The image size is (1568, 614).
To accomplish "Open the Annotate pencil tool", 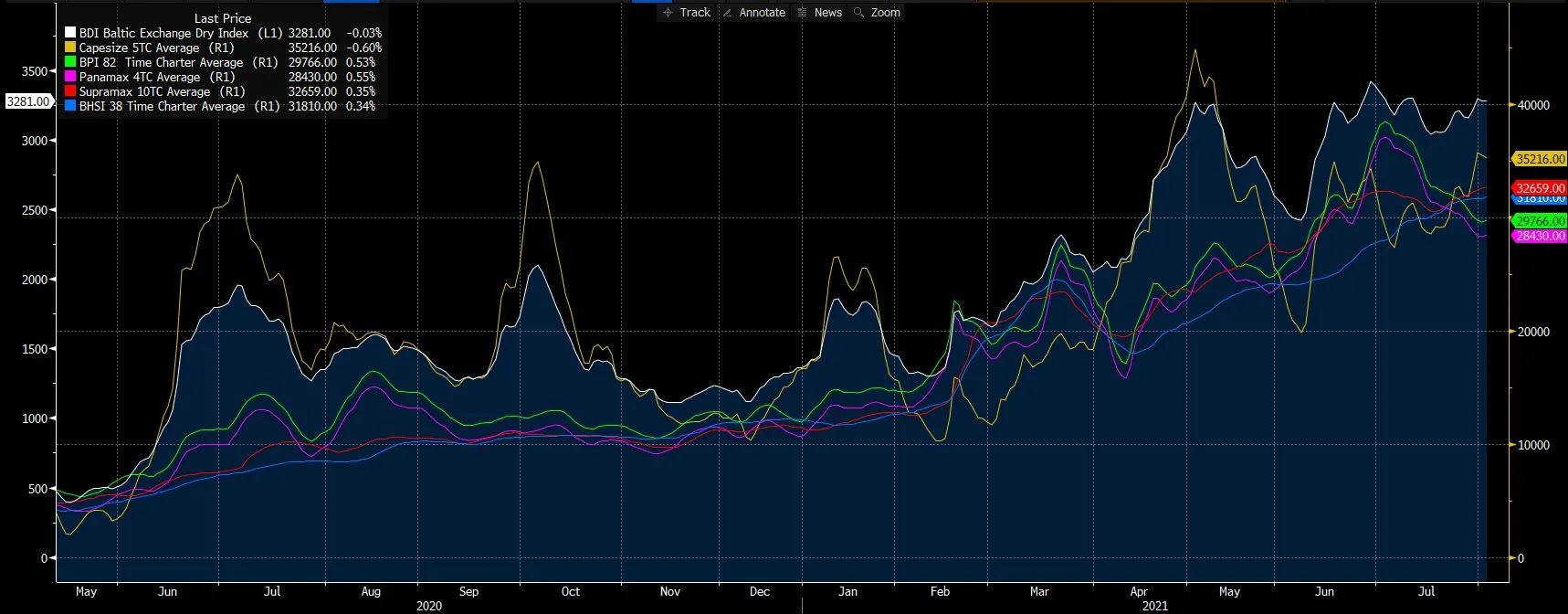I will click(x=753, y=13).
